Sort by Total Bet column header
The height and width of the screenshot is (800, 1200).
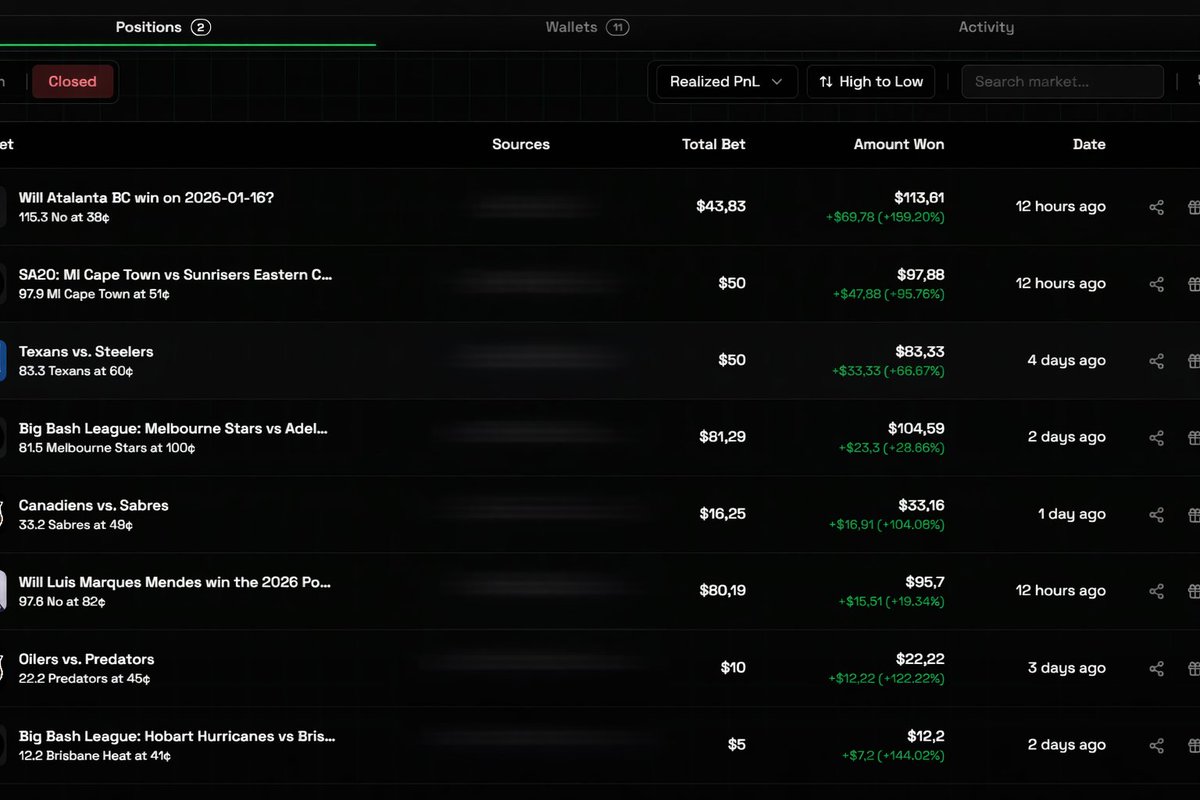point(714,144)
